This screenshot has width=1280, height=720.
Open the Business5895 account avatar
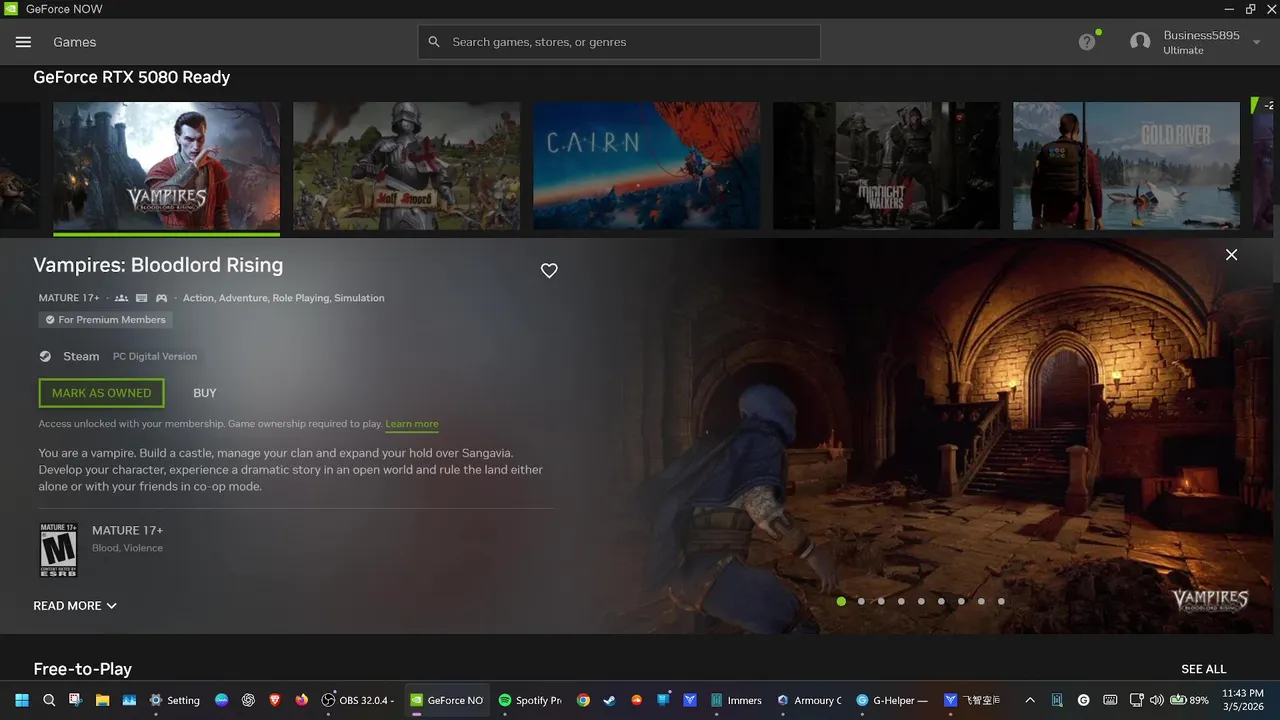coord(1140,42)
